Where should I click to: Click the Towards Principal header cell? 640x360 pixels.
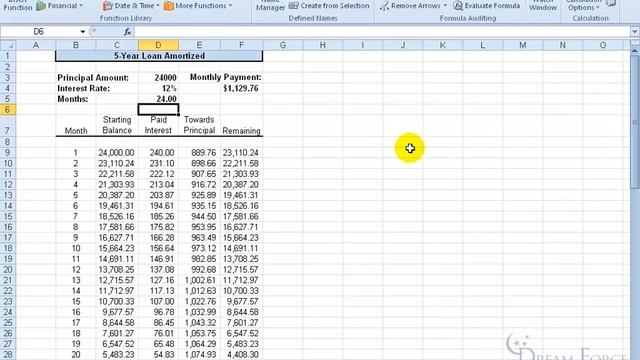pyautogui.click(x=200, y=125)
